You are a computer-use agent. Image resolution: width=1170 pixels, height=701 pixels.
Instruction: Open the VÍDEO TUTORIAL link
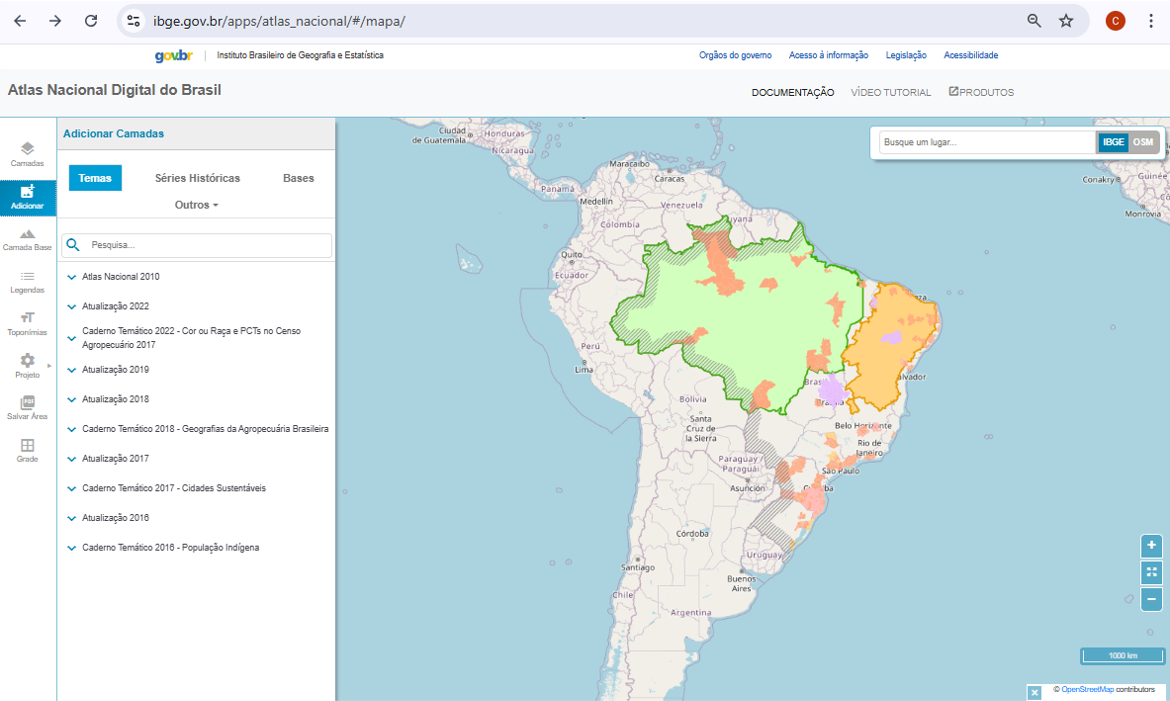[890, 93]
